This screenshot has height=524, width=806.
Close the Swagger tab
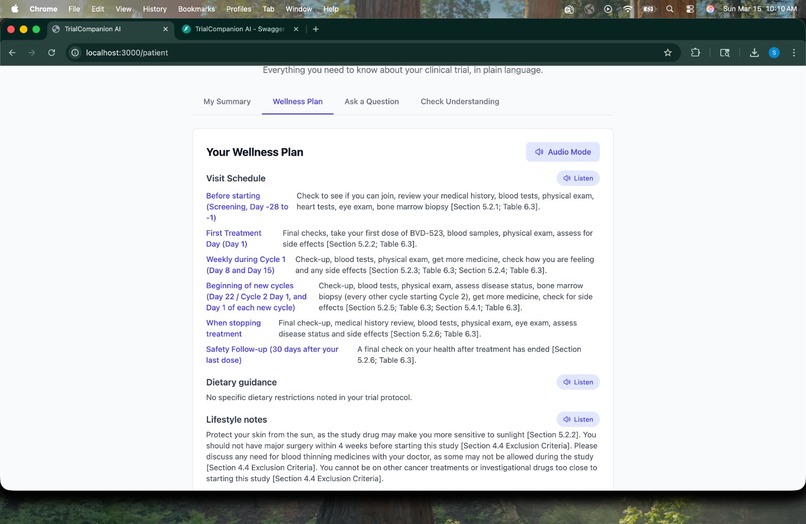coord(296,29)
